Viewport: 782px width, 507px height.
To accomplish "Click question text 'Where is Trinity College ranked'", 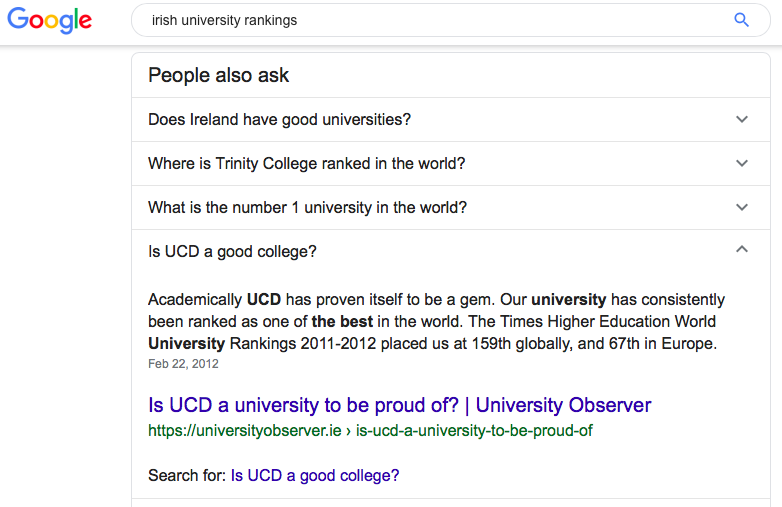I will point(306,164).
